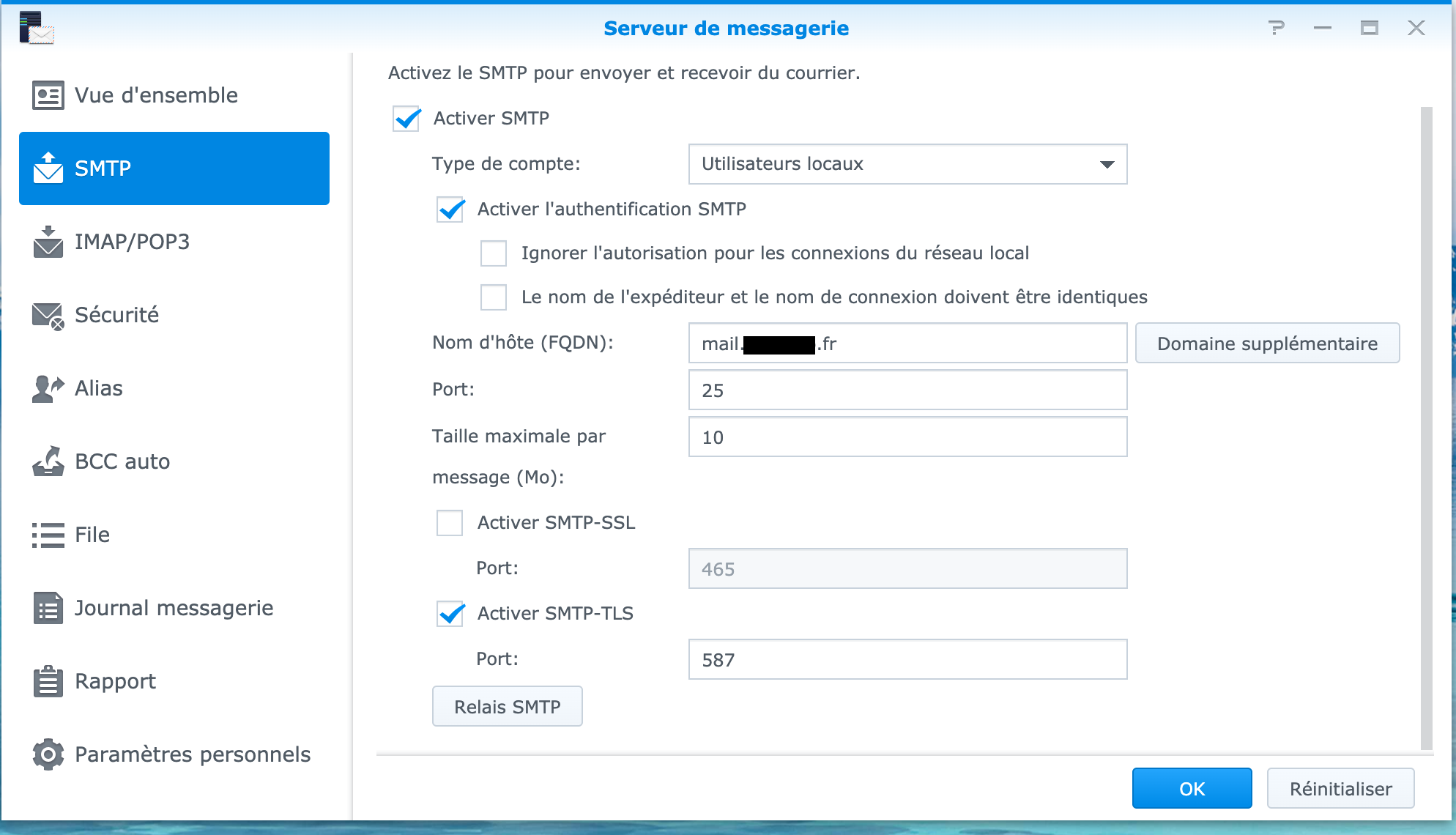This screenshot has width=1456, height=835.
Task: Click the Sécurité envelope icon
Action: click(48, 315)
